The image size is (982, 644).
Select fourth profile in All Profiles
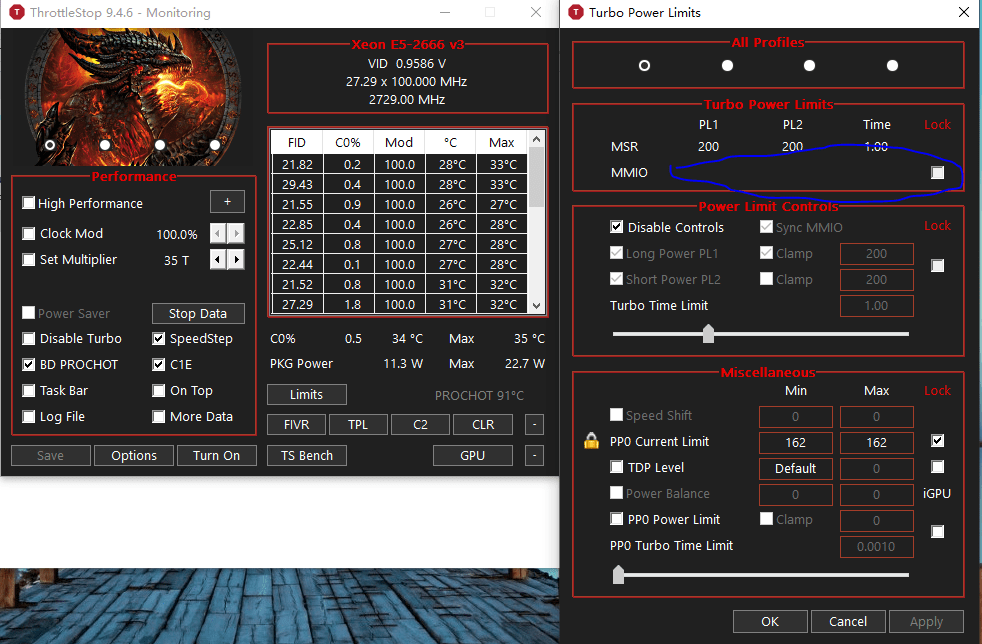pos(892,65)
